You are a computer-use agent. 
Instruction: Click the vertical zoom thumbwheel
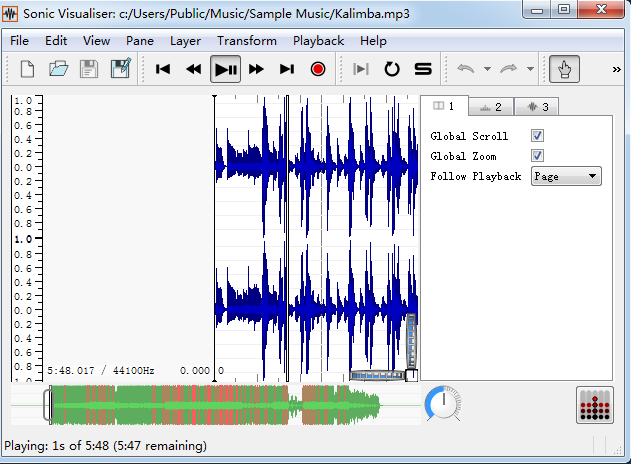pos(411,341)
